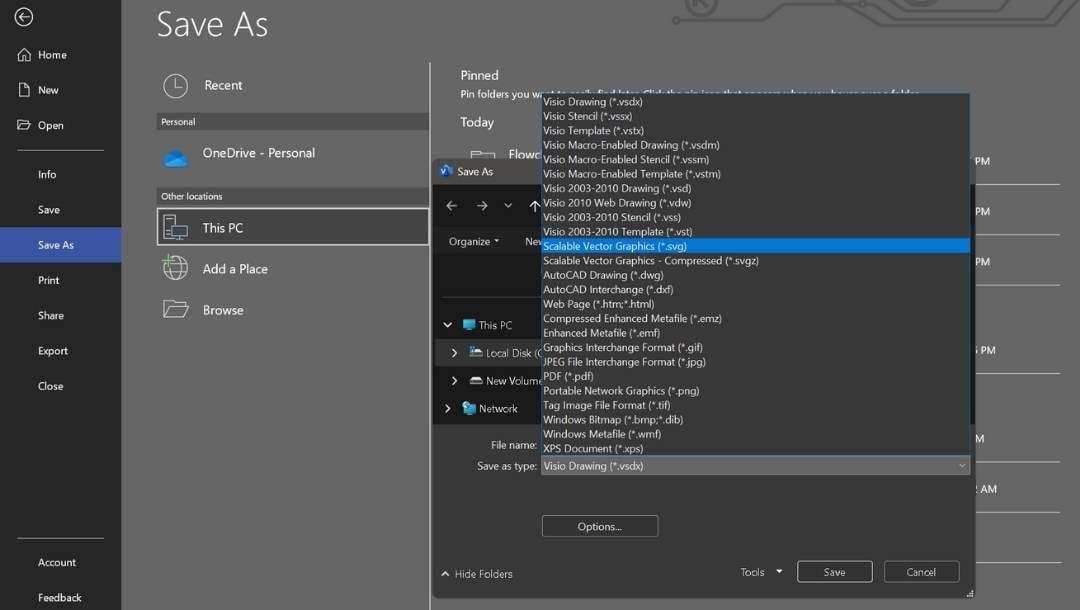Screen dimensions: 1080x610
Task: Click the Browse folder icon
Action: [x=175, y=309]
